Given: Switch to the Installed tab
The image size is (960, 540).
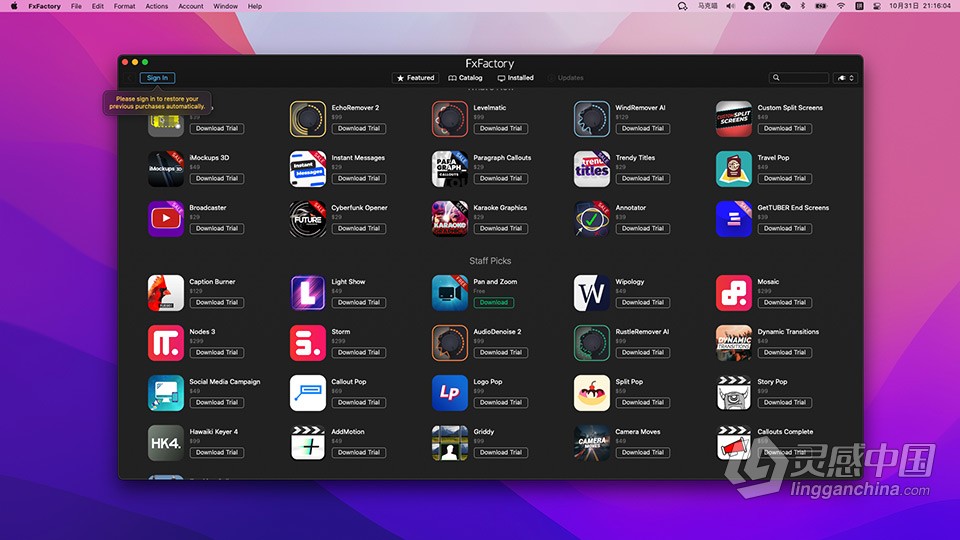Looking at the screenshot, I should [516, 78].
